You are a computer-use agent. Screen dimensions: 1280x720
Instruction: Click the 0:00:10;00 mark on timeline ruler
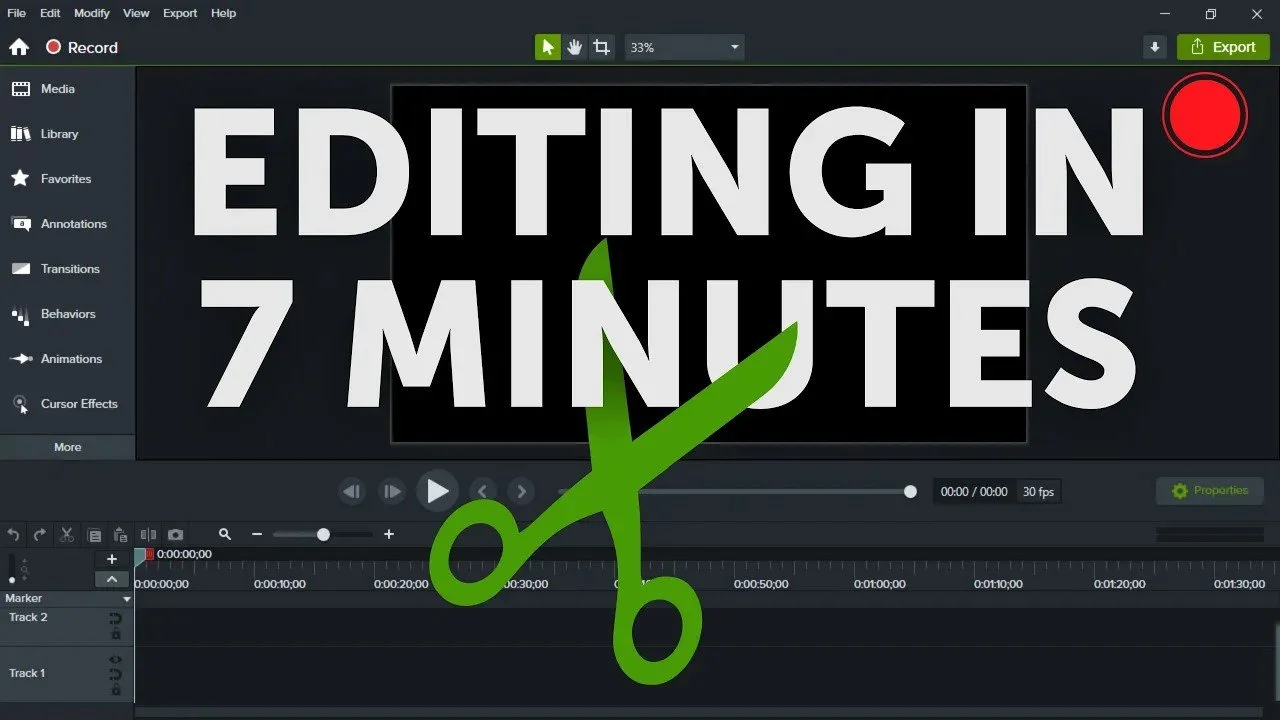coord(280,584)
